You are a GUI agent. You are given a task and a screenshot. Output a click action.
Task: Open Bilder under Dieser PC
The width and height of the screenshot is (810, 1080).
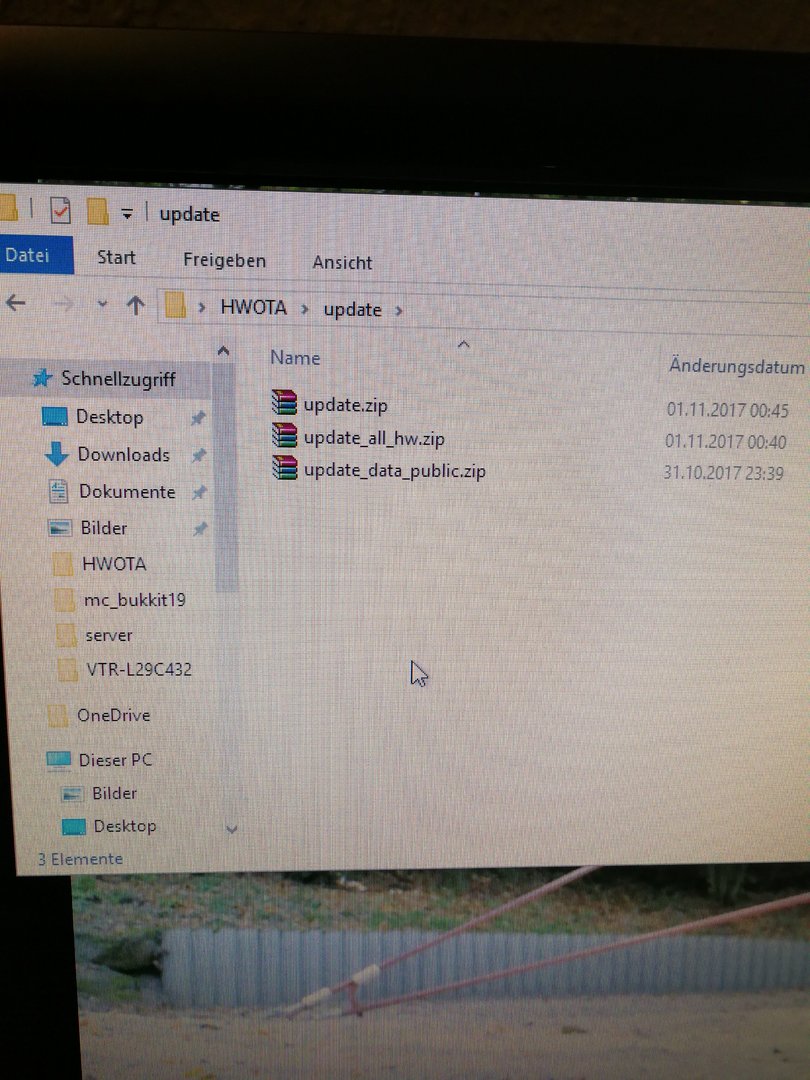tap(114, 793)
